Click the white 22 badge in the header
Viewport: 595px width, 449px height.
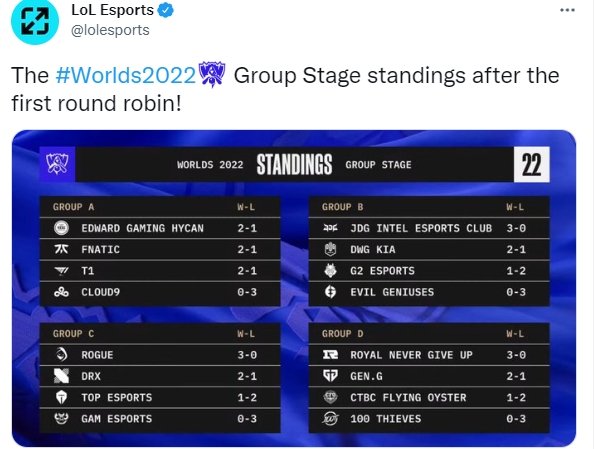point(532,164)
